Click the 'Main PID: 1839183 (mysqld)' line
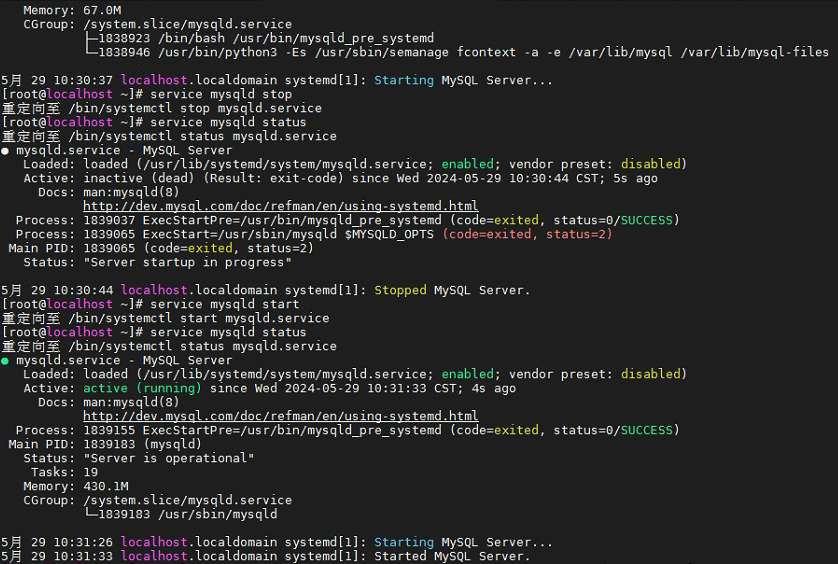Screen dimensions: 838x564 (x=105, y=444)
